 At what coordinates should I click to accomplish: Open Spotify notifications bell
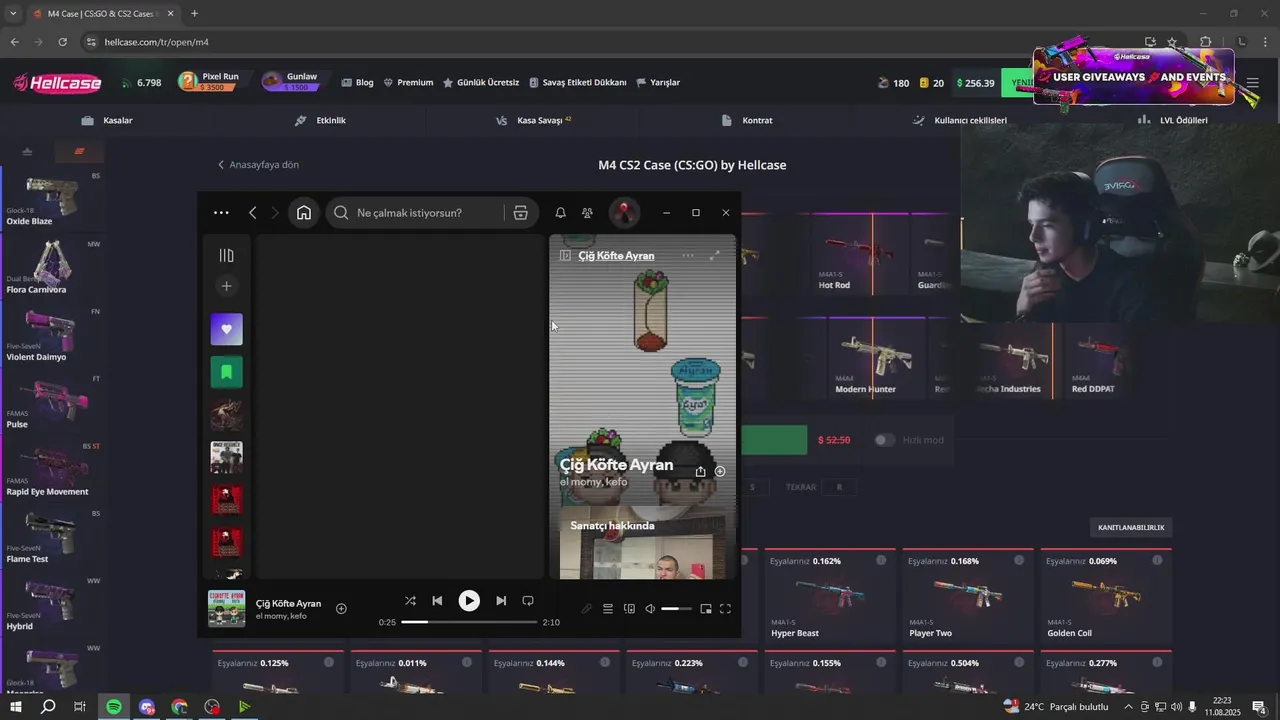pos(561,213)
